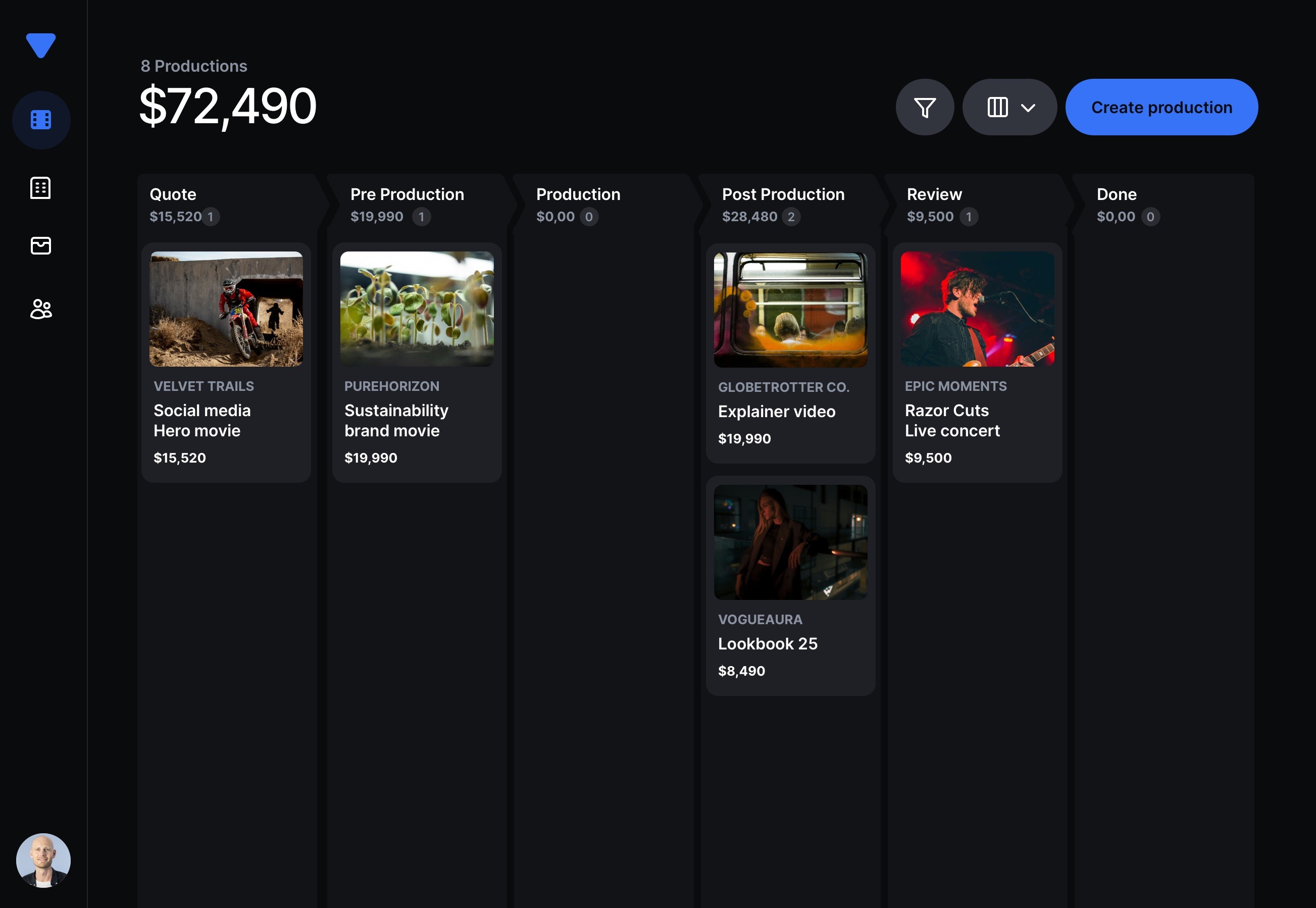1316x908 pixels.
Task: Click the Lookbook 25 woman thumbnail
Action: pos(790,541)
